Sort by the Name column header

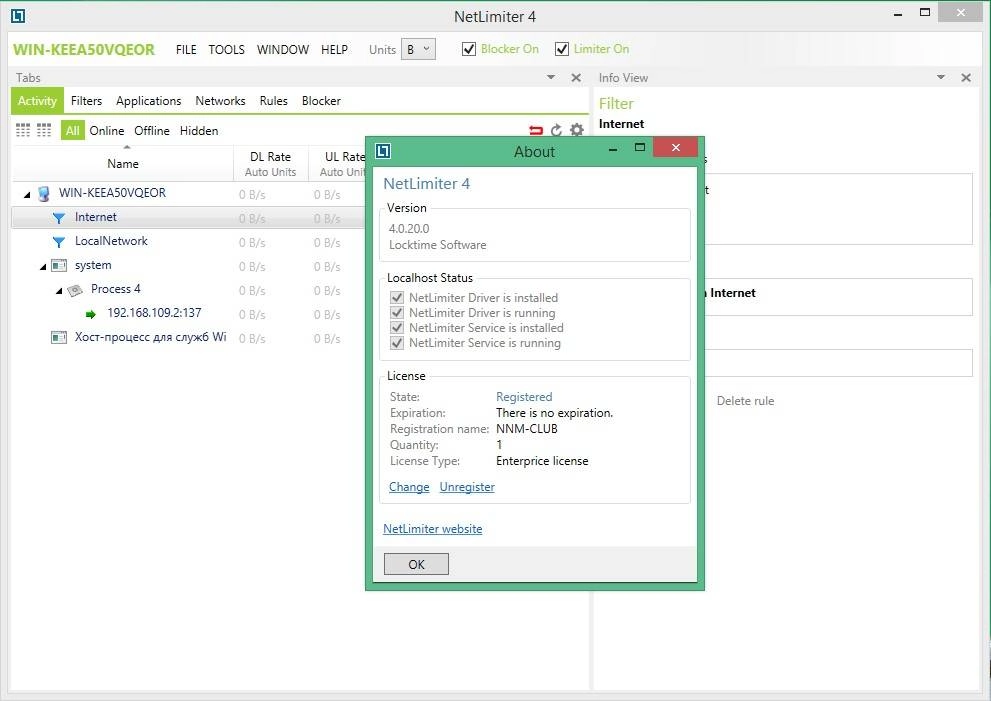click(x=123, y=164)
